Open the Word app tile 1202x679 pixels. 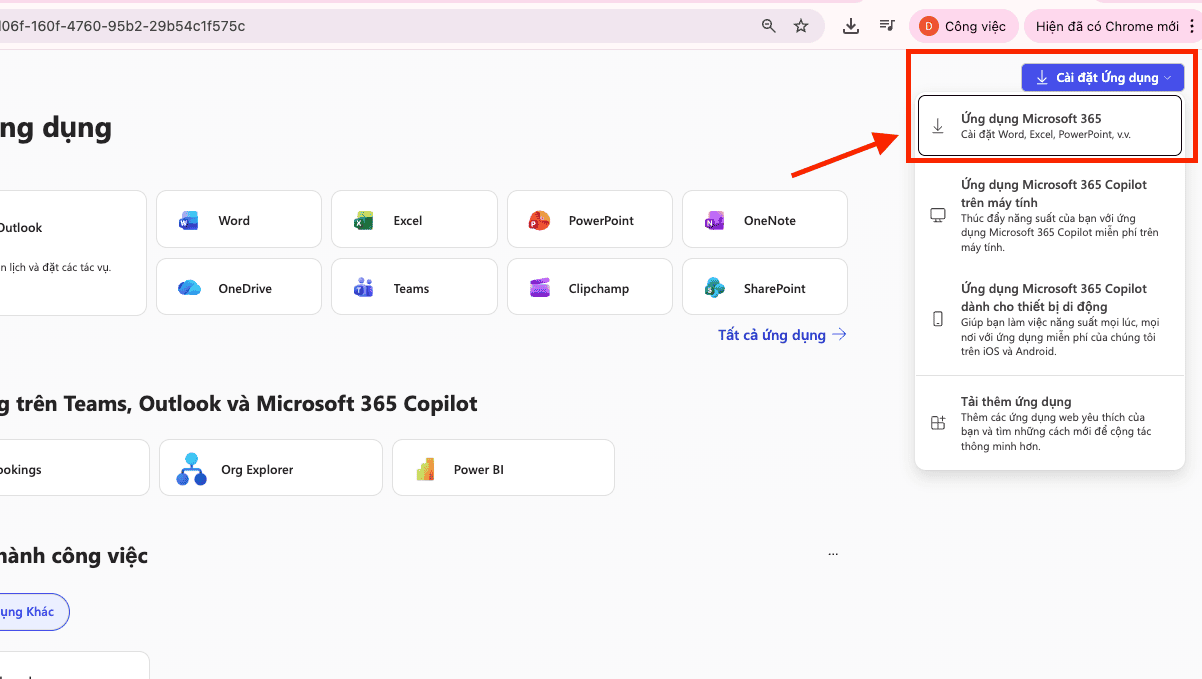point(238,220)
